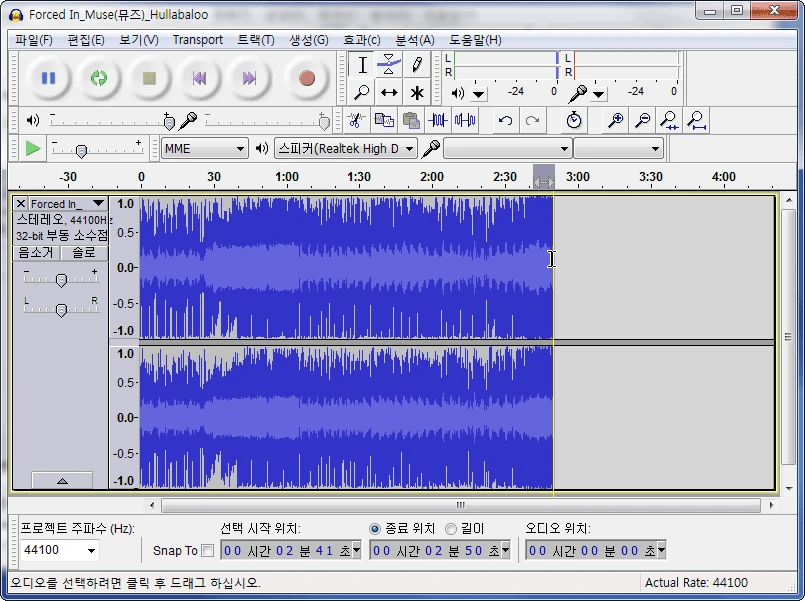Select the 길이 radio button

pos(450,529)
